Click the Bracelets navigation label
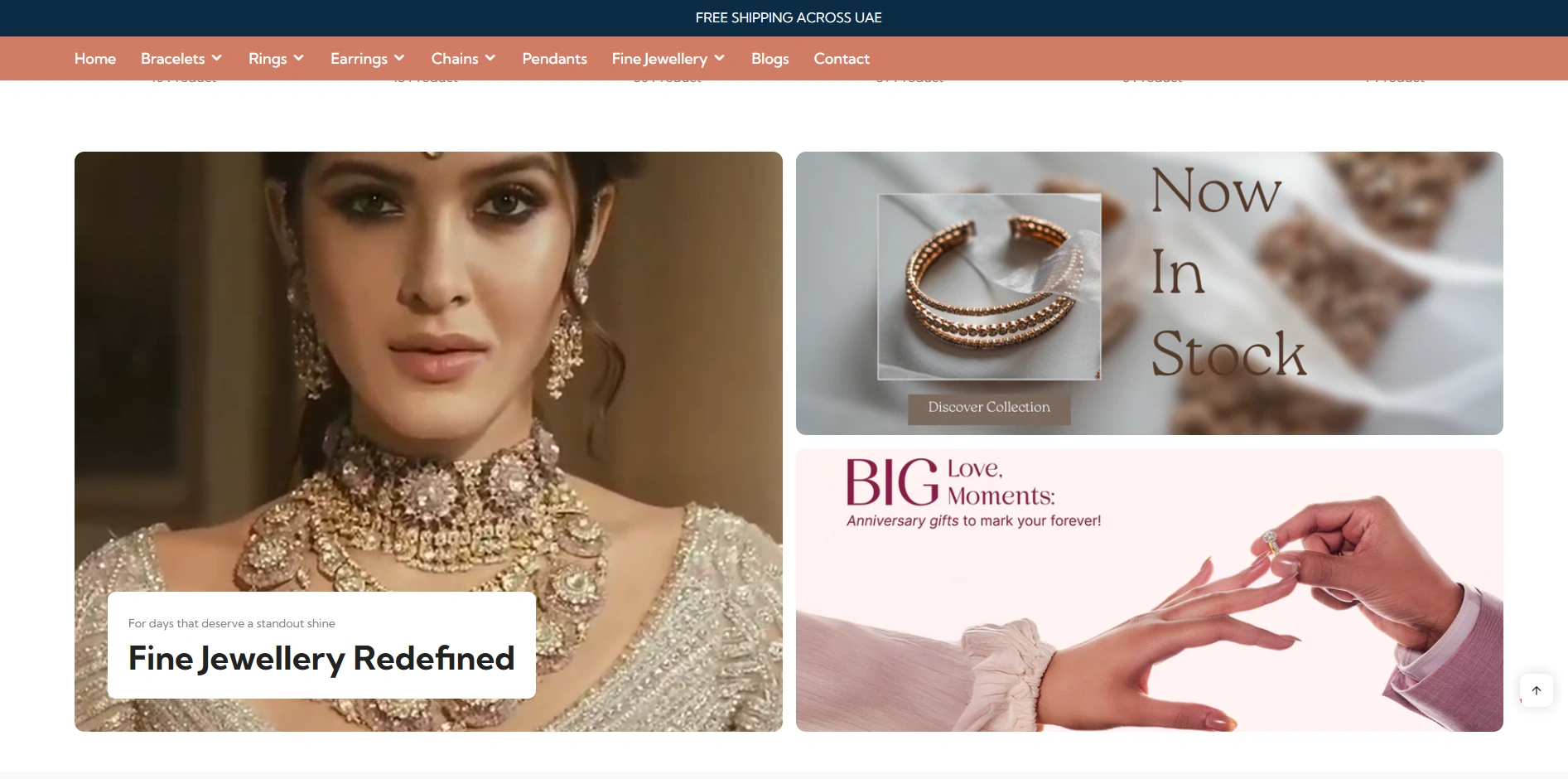 pos(172,59)
